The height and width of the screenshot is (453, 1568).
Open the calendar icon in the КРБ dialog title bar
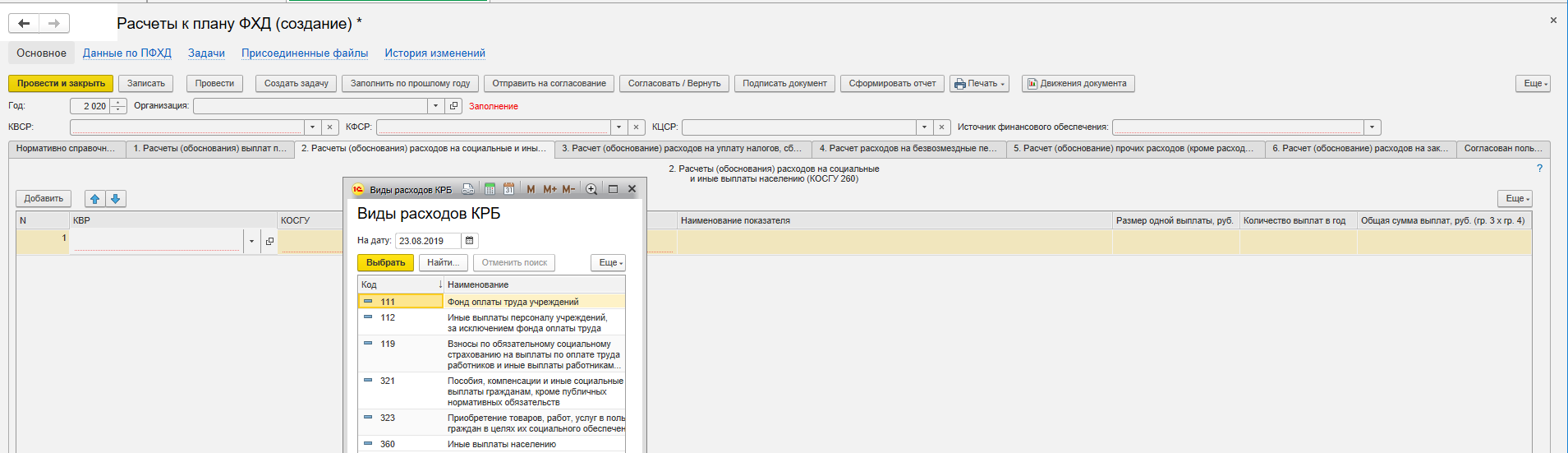pyautogui.click(x=508, y=189)
